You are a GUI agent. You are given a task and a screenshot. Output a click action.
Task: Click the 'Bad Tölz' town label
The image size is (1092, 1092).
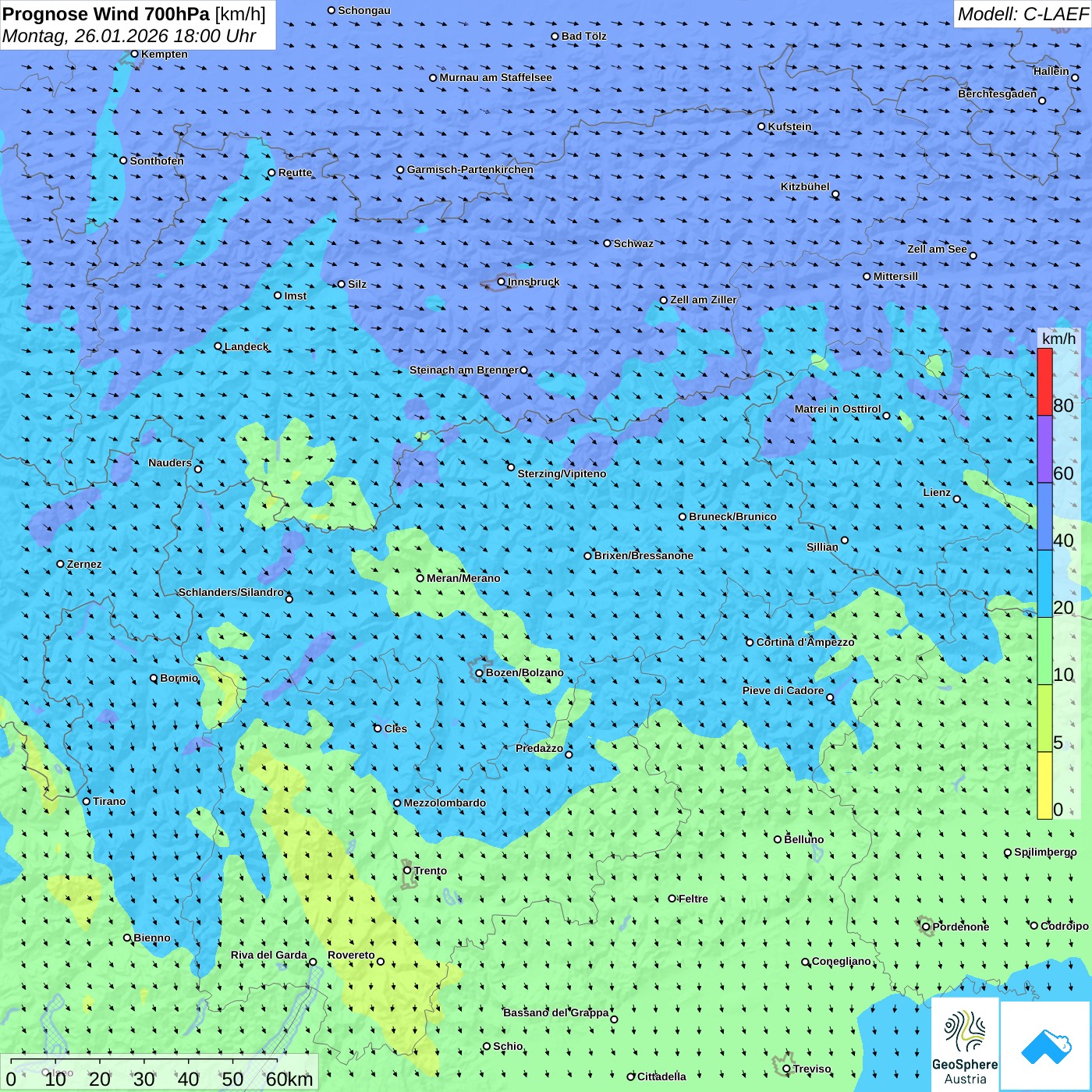(583, 36)
